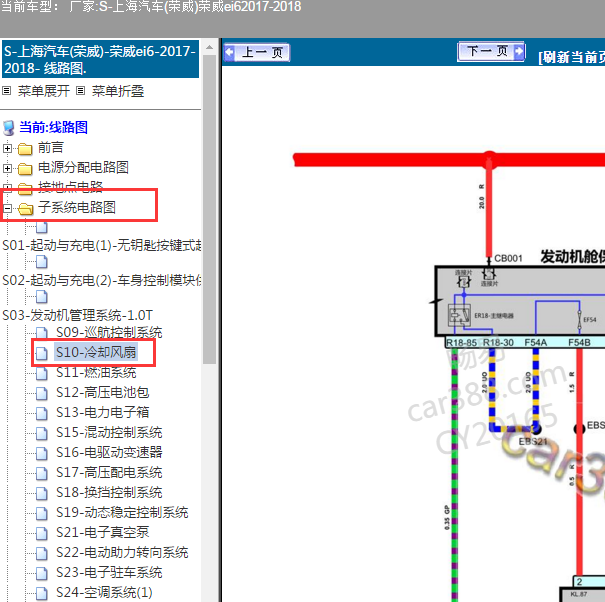The image size is (605, 602).
Task: Open S21-电子真空泵 diagram
Action: click(x=103, y=533)
